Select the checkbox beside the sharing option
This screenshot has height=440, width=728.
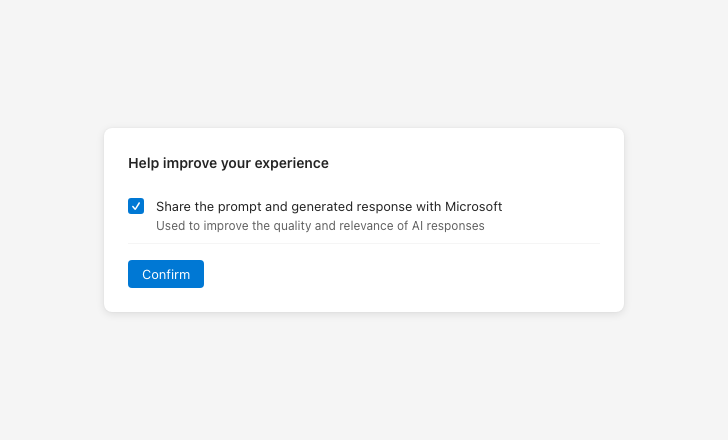pos(136,206)
